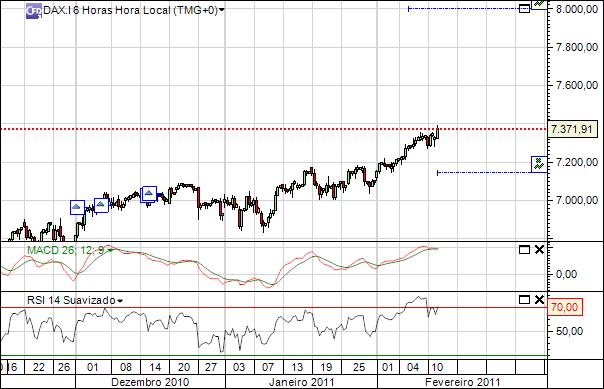Select the first blue triangle marker near 01 December
This screenshot has height=389, width=604.
tap(77, 207)
